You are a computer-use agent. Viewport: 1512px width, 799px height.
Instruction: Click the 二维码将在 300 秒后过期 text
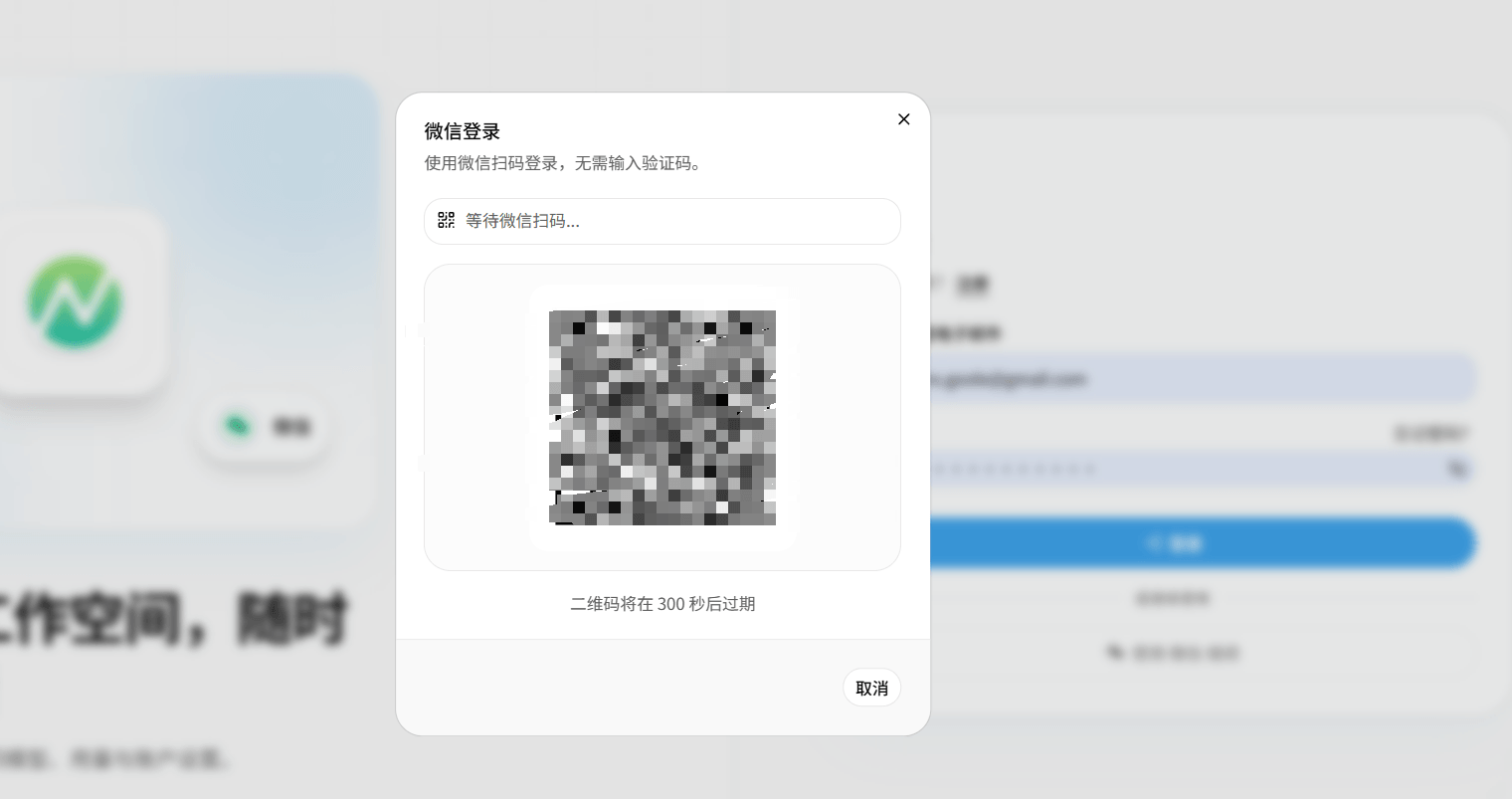662,604
